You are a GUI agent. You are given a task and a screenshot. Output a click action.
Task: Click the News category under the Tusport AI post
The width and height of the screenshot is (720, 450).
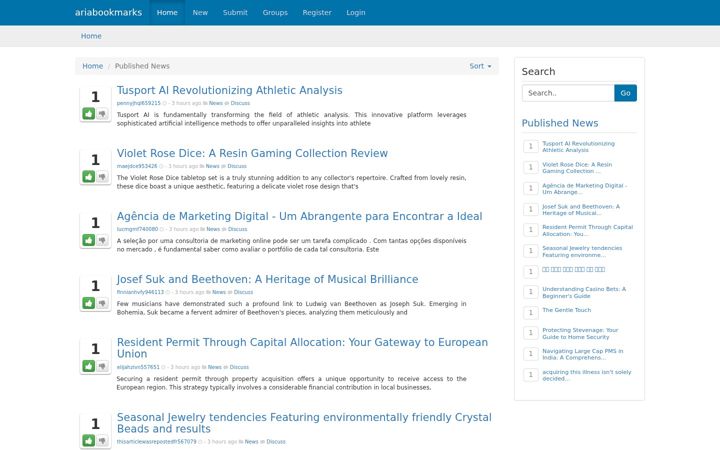[x=216, y=103]
